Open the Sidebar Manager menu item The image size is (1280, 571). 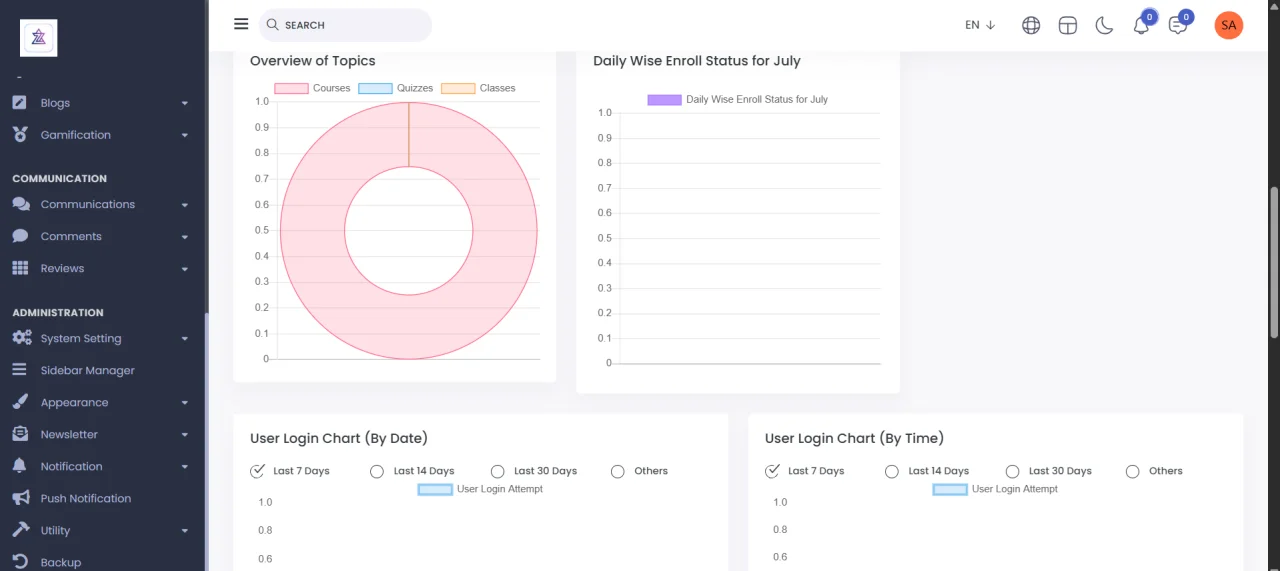(x=100, y=370)
